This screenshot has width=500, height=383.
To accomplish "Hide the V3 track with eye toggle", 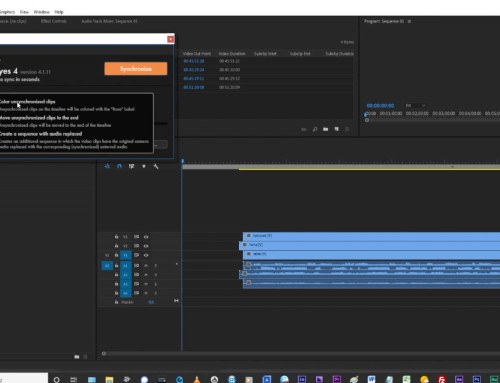I will click(x=146, y=237).
